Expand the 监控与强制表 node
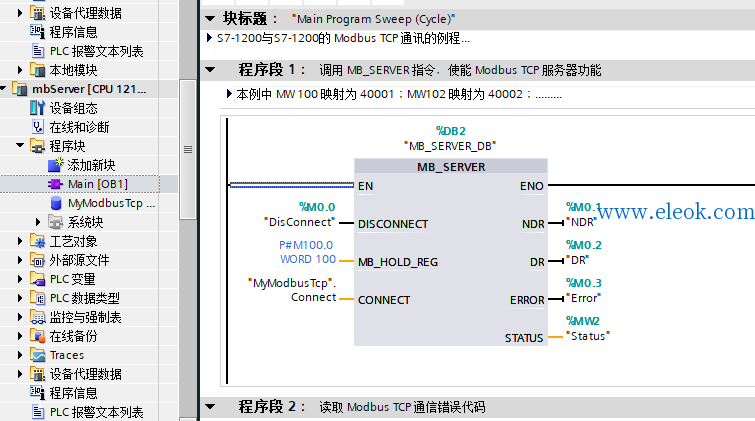The width and height of the screenshot is (755, 421). [20, 317]
